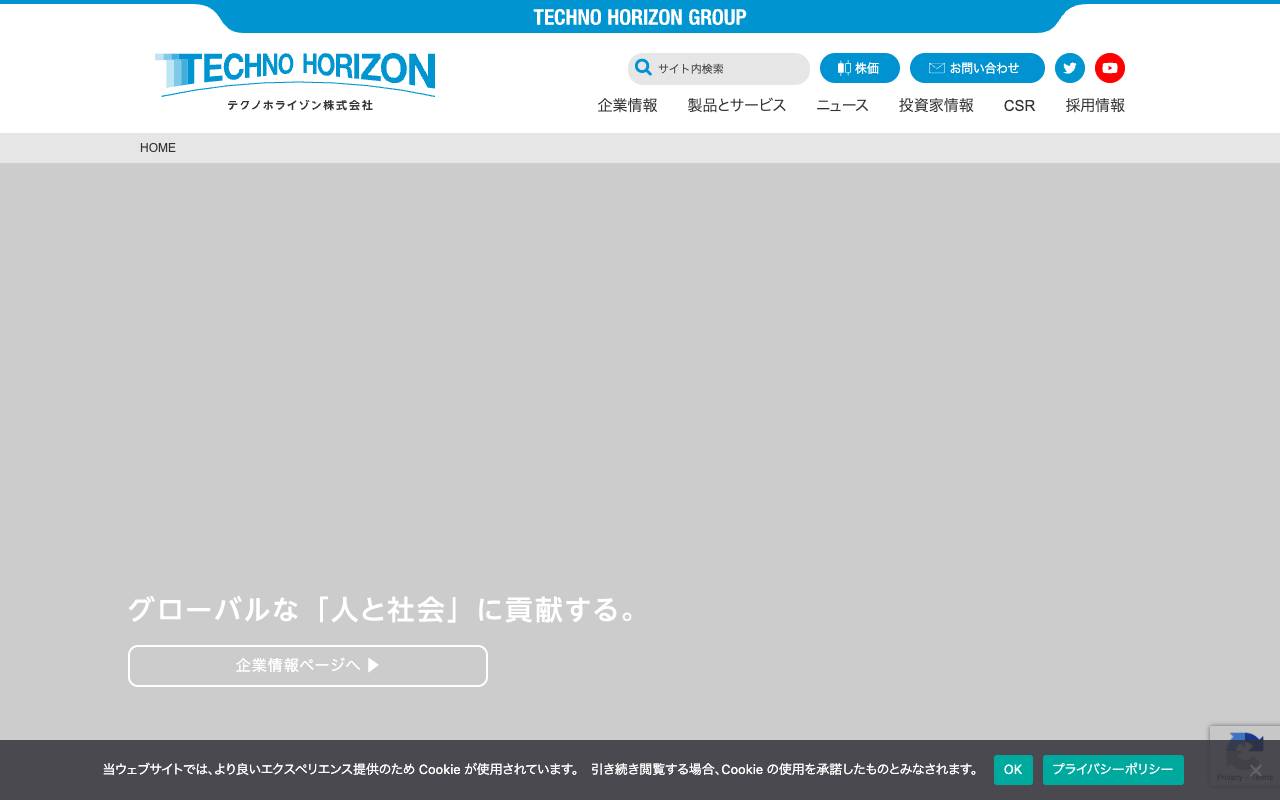Click the TECHNO HORIZON GROUP top banner
Screen dimensions: 1280x800
click(x=640, y=17)
